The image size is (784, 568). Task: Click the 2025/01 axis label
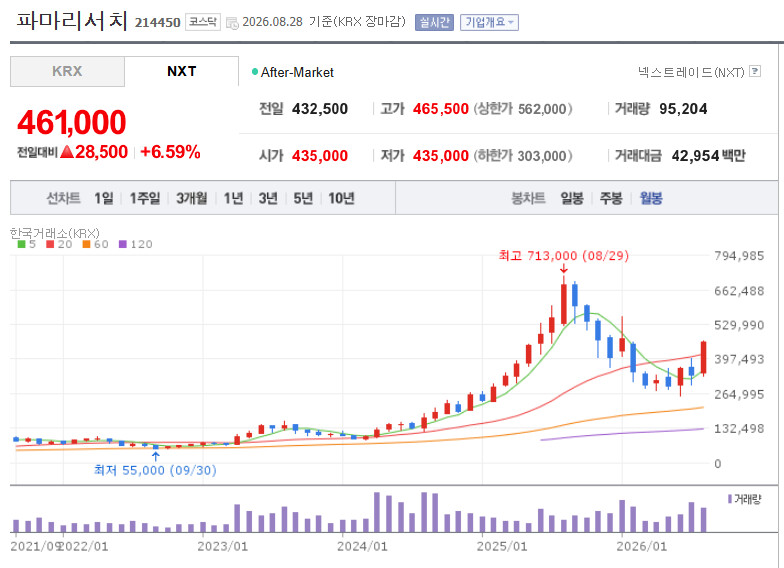(502, 546)
